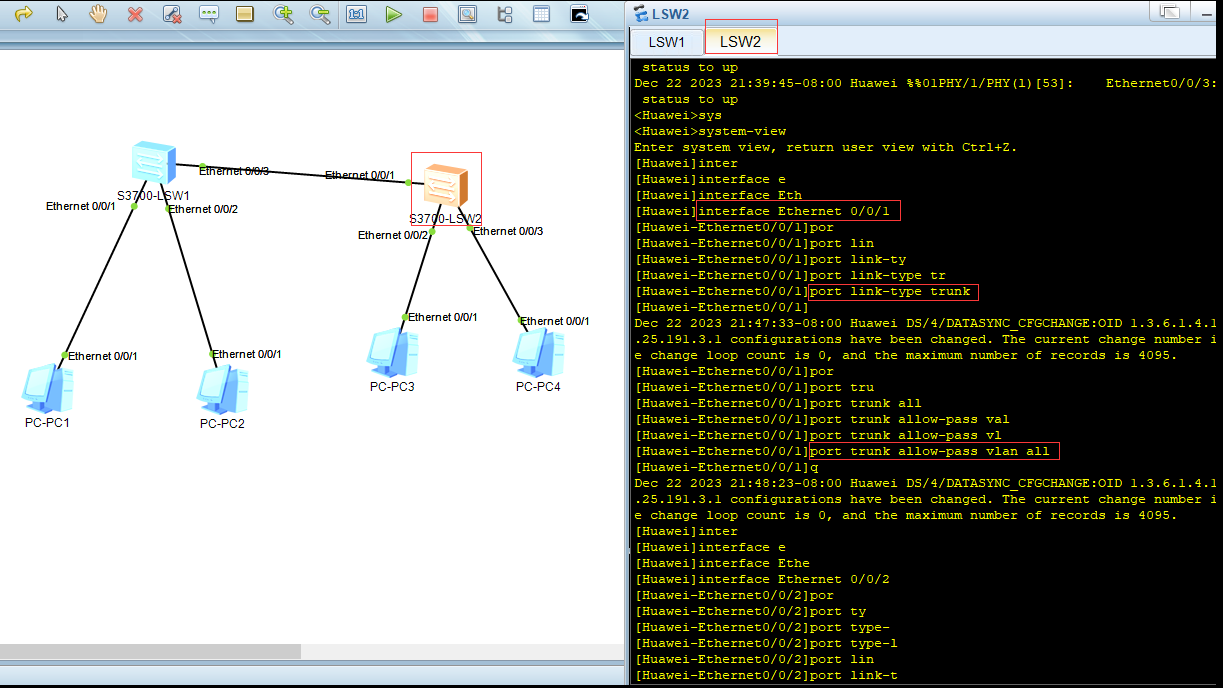Add a text note with speech bubble tool
The width and height of the screenshot is (1223, 688).
click(208, 14)
